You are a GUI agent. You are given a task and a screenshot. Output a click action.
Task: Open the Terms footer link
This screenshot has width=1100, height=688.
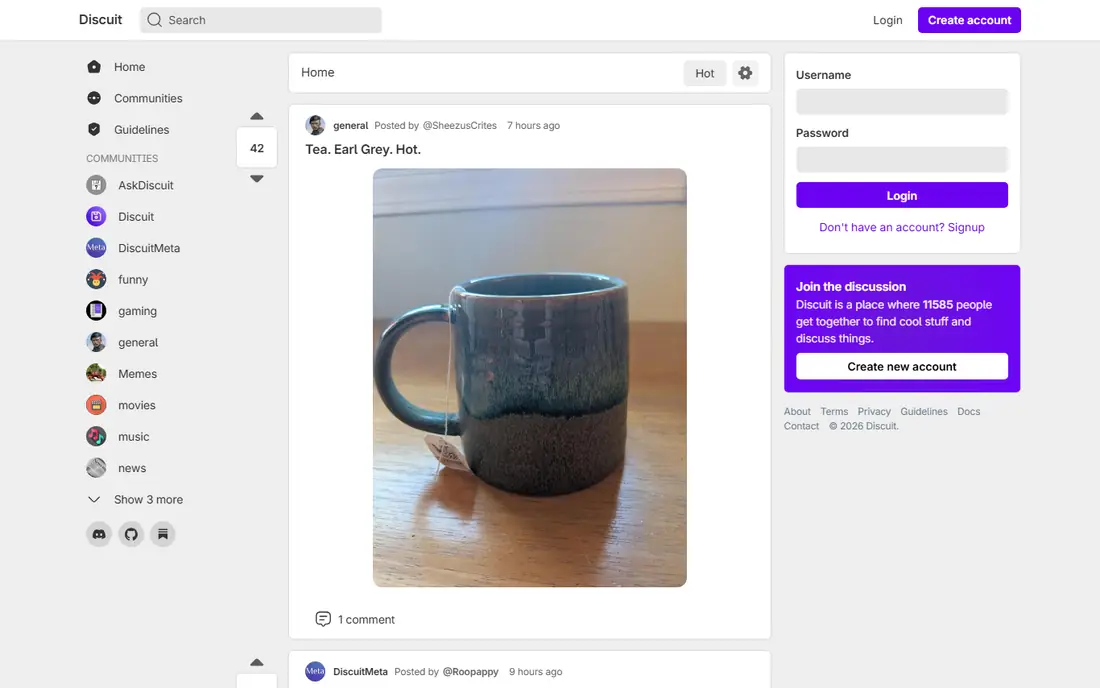[x=834, y=412]
